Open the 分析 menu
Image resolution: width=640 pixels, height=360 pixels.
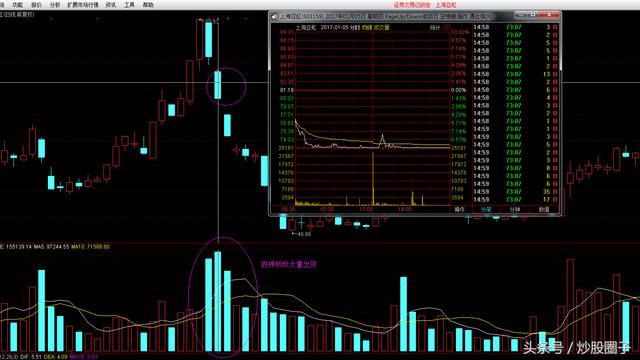[x=55, y=5]
